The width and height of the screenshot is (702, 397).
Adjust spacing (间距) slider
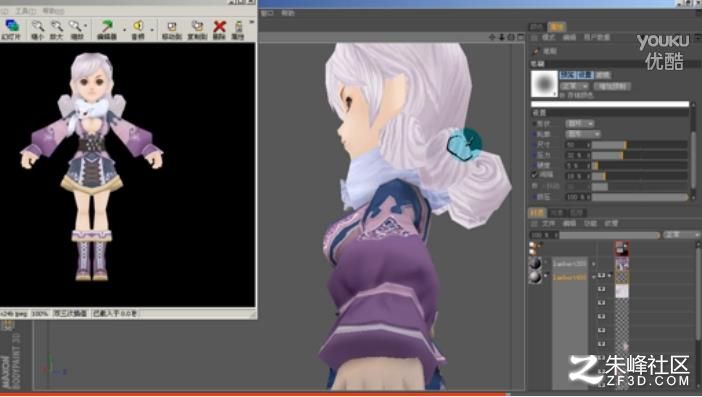pos(640,176)
